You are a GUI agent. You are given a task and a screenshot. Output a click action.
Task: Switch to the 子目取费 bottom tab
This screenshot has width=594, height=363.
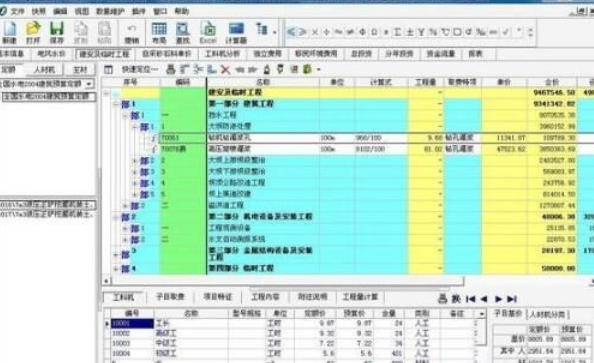[170, 297]
